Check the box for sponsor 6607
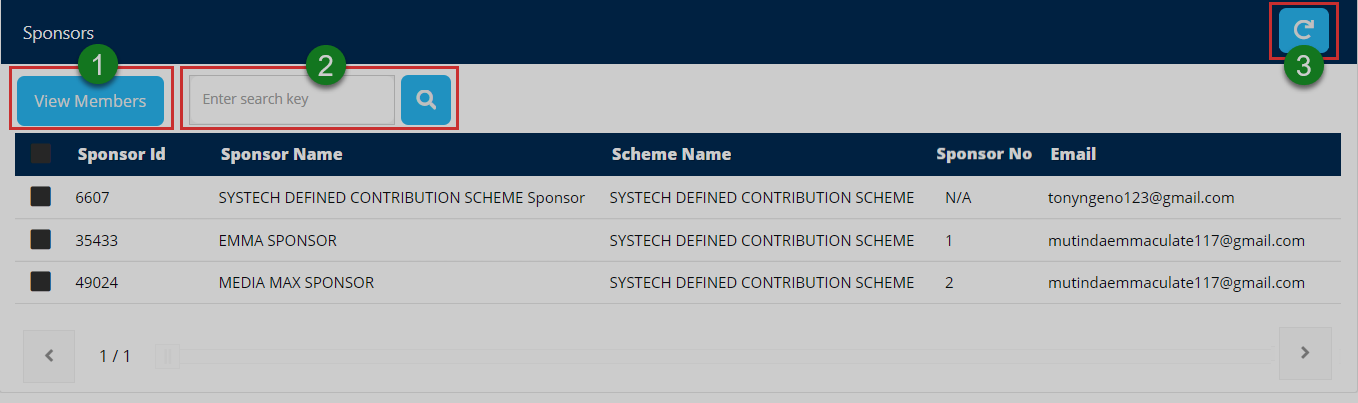The width and height of the screenshot is (1358, 403). tap(41, 198)
